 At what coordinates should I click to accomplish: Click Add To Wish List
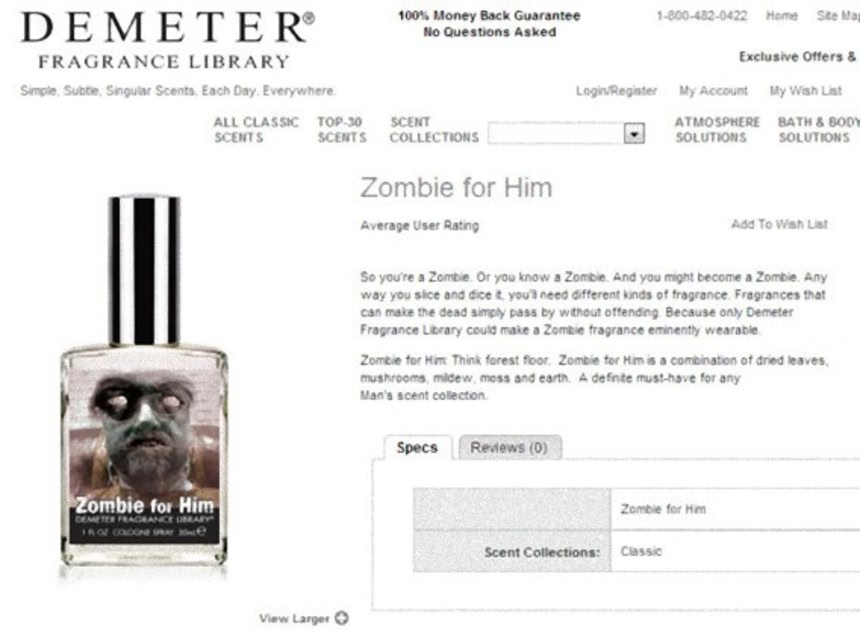(x=779, y=224)
